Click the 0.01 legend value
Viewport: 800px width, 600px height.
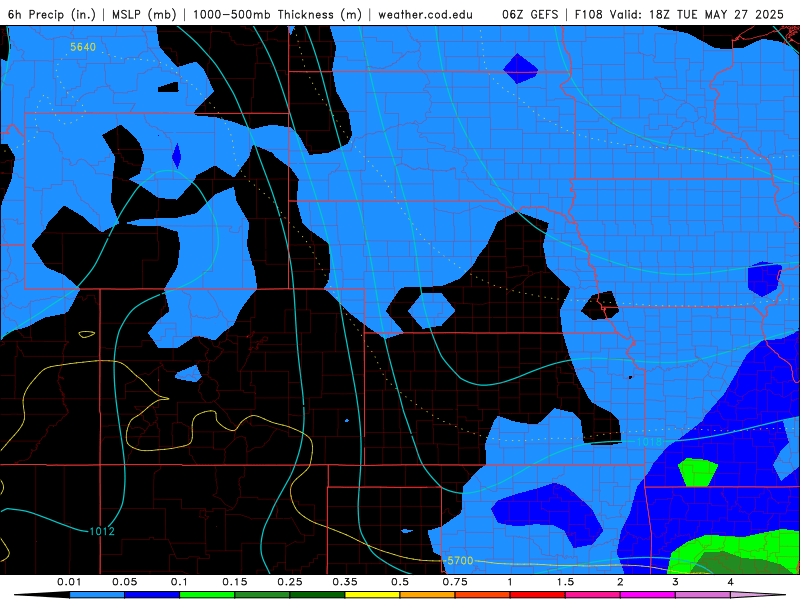point(69,582)
